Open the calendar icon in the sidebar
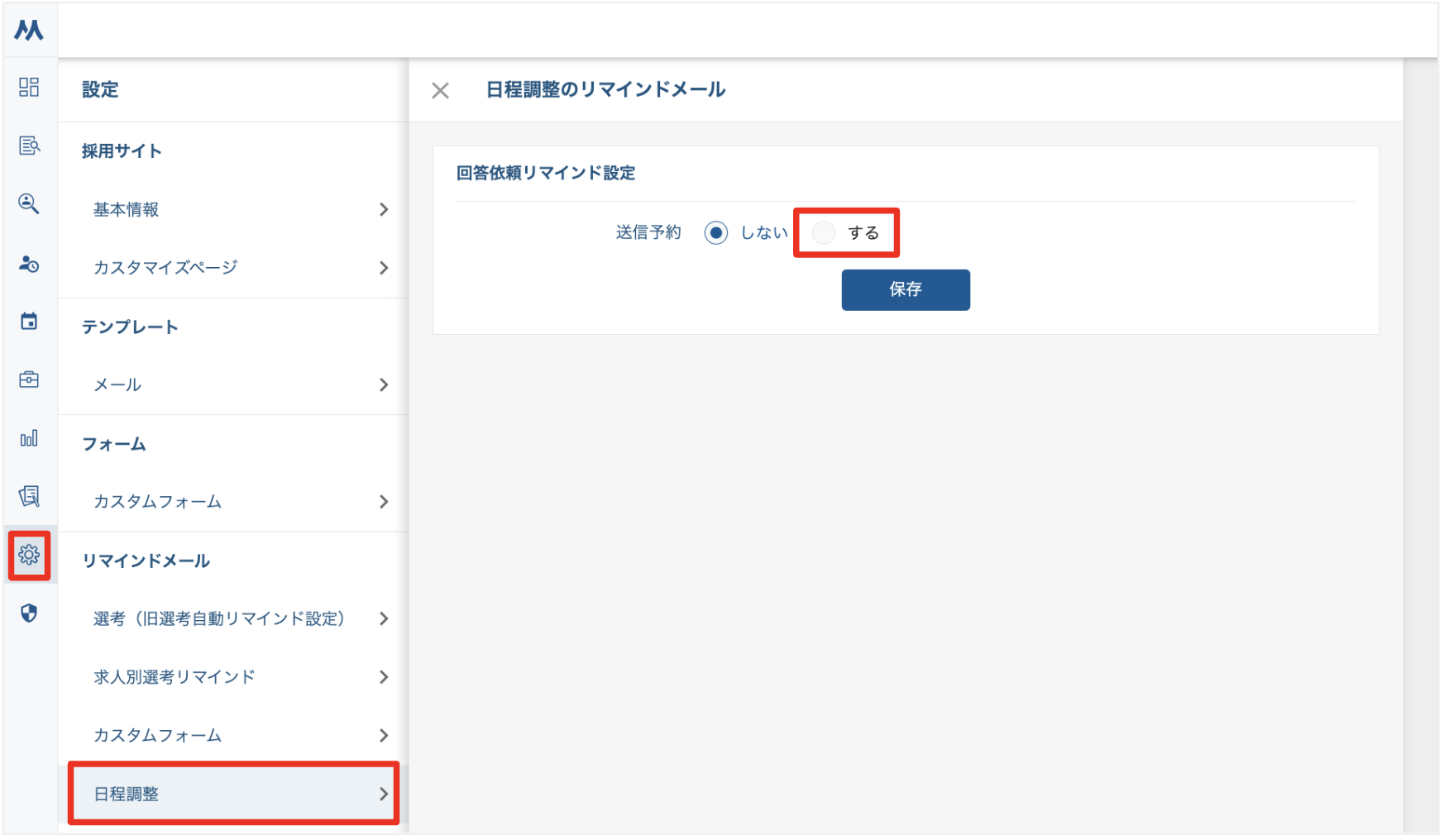The image size is (1444, 840). coord(29,322)
